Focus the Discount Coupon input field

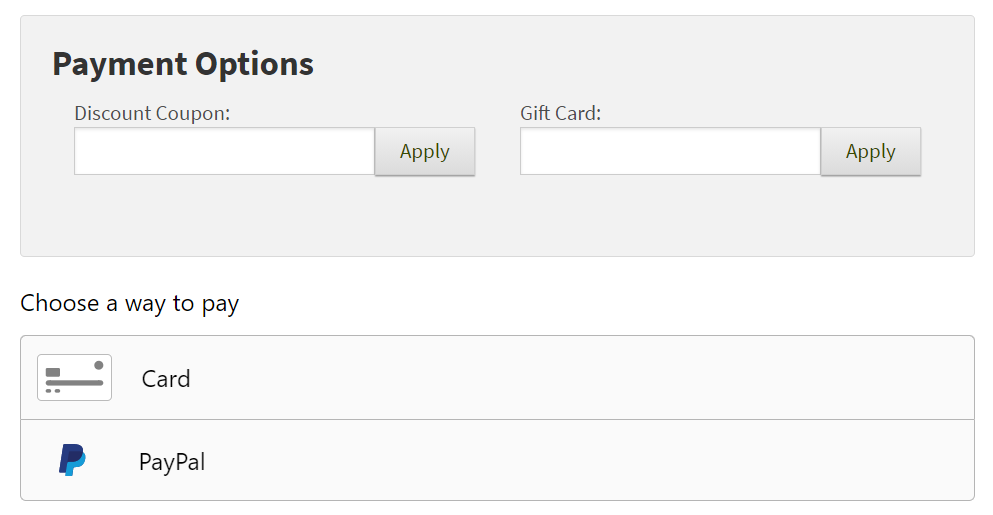tap(224, 151)
